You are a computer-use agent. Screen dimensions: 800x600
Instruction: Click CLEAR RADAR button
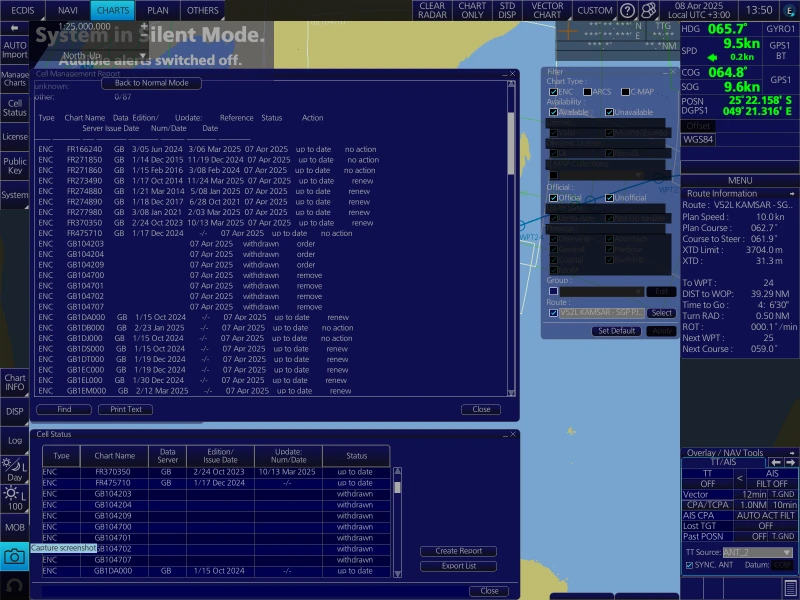click(432, 10)
